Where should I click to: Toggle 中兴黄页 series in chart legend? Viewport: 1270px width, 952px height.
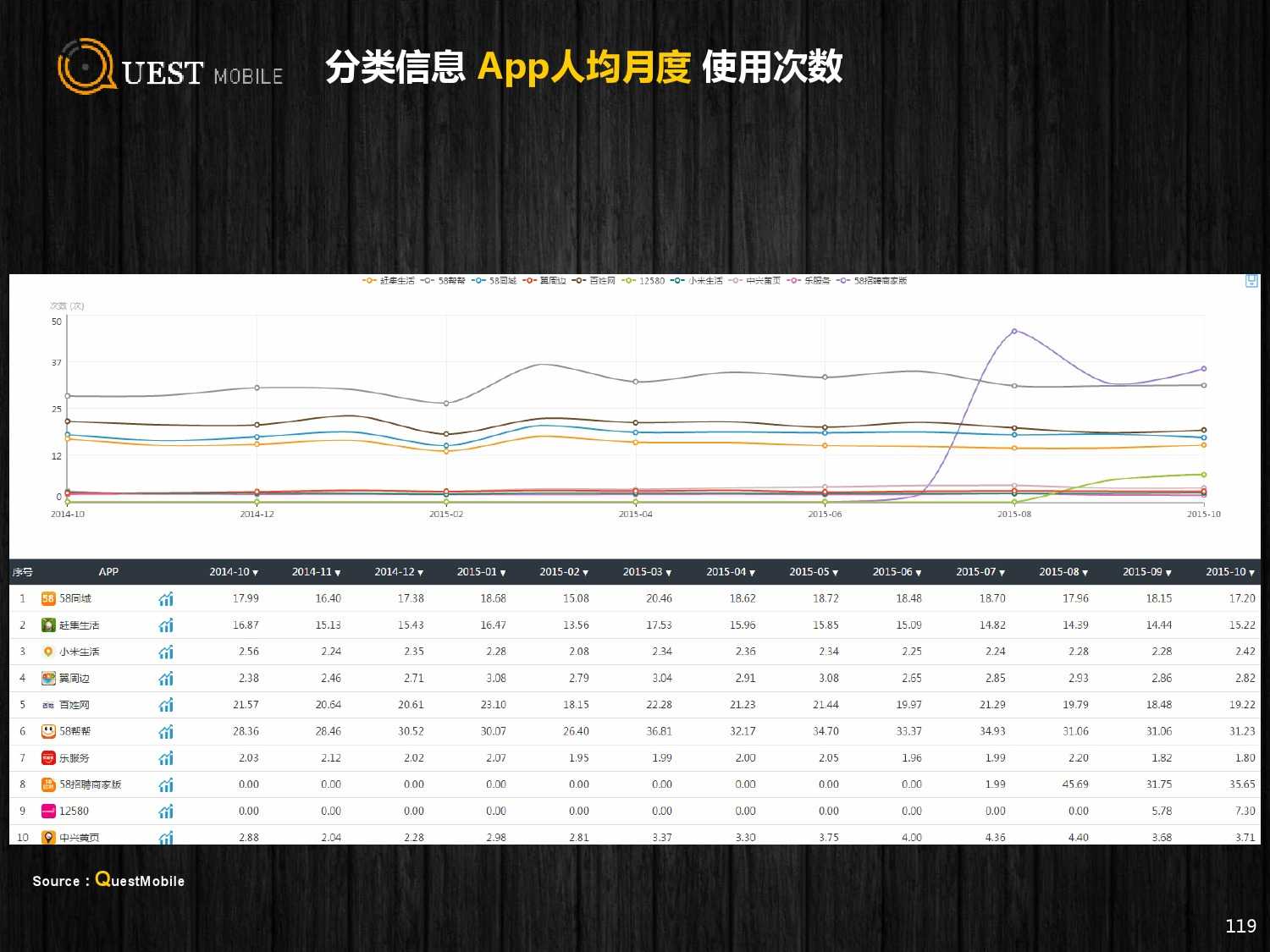(x=754, y=281)
